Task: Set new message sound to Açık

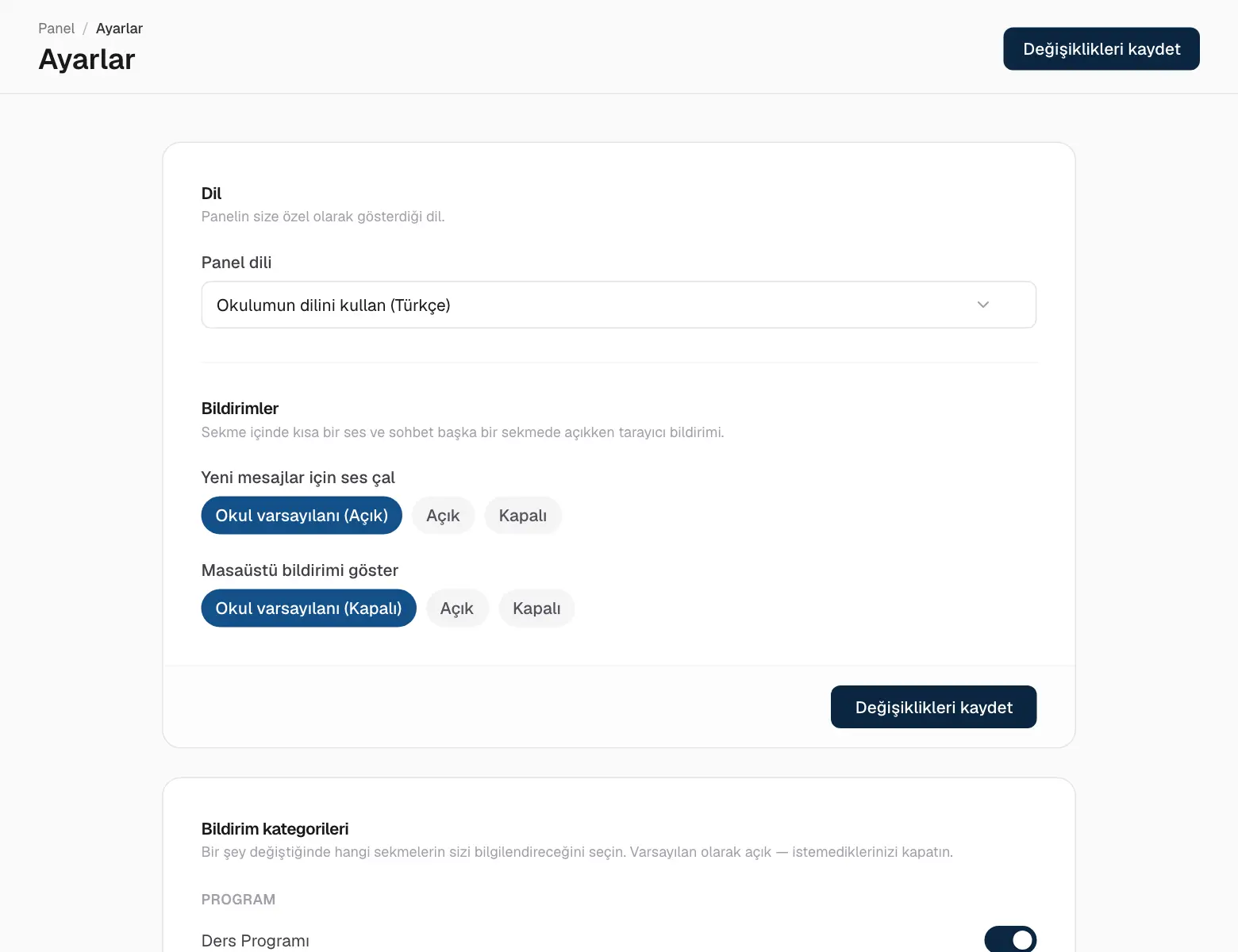Action: click(x=443, y=516)
